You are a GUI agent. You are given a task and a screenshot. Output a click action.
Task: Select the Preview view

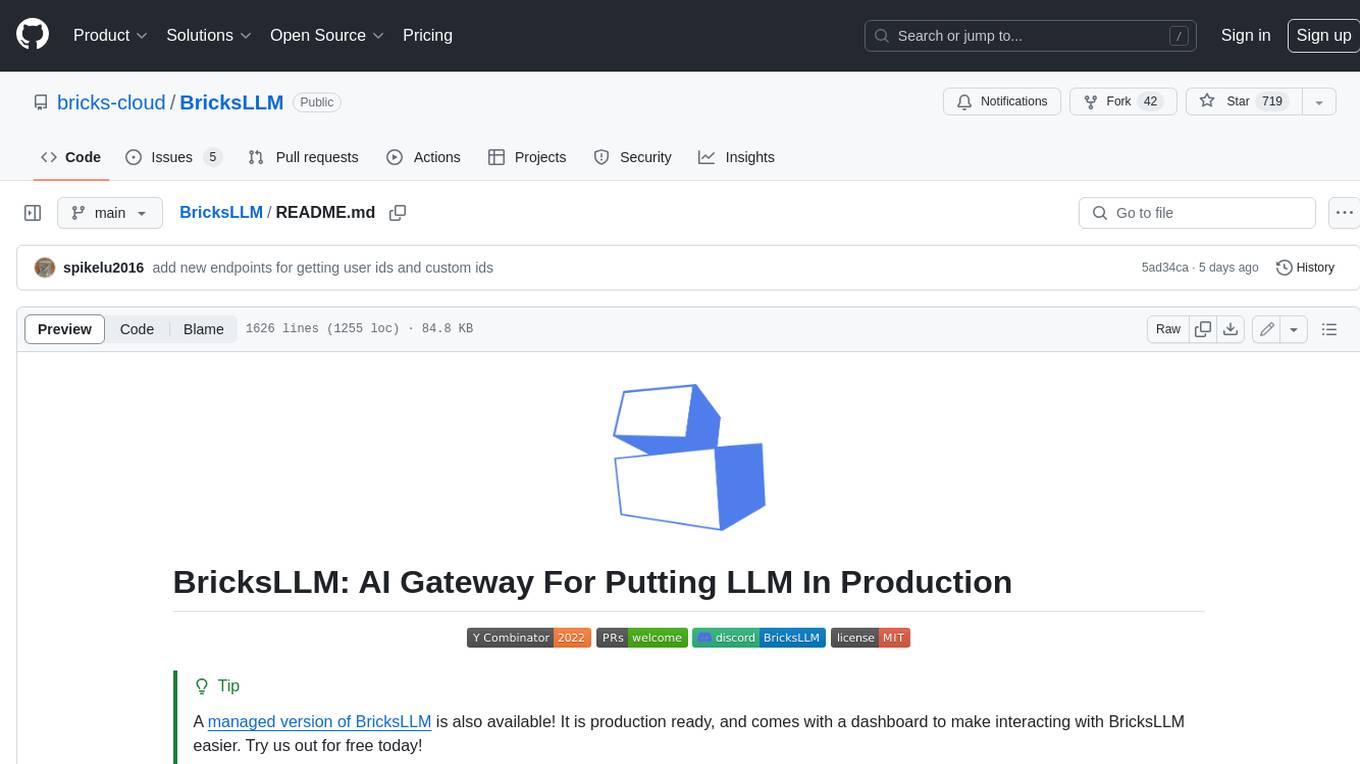click(65, 329)
